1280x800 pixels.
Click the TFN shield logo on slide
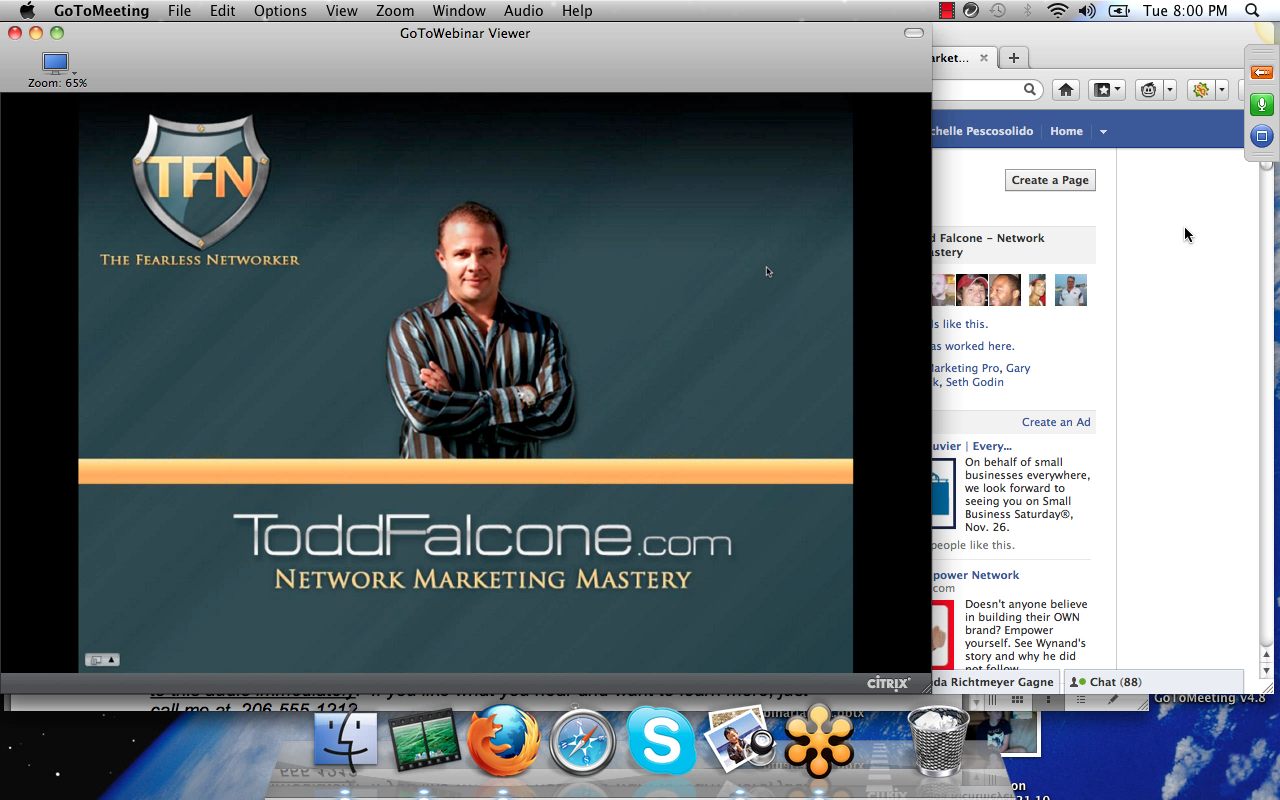pyautogui.click(x=201, y=179)
